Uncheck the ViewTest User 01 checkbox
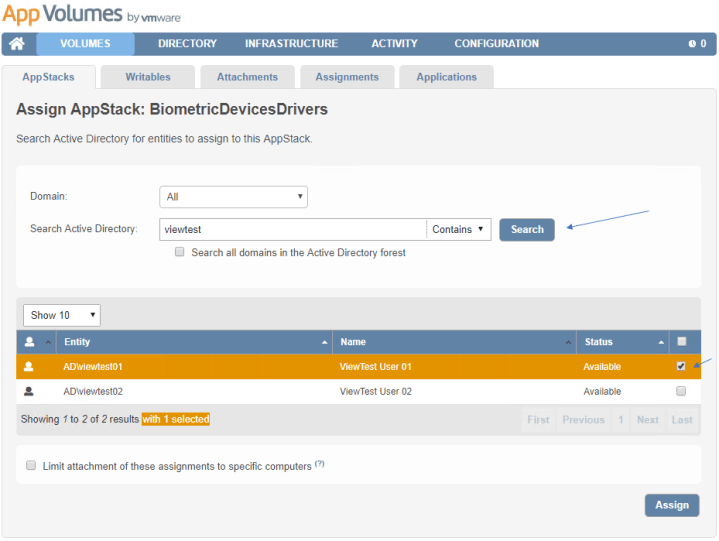Viewport: 719px width, 541px height. pyautogui.click(x=681, y=367)
